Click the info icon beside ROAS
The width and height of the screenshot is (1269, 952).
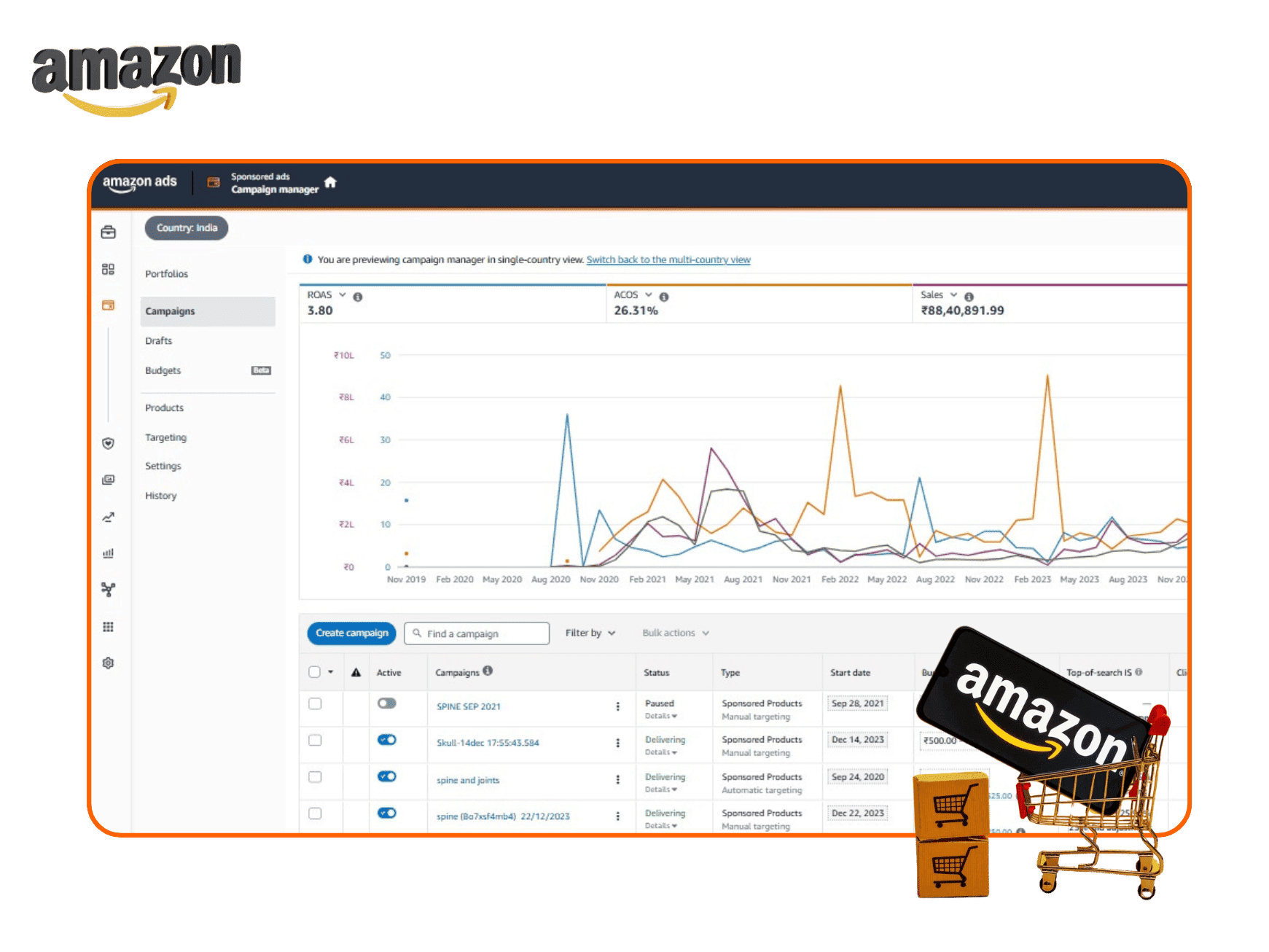click(358, 297)
